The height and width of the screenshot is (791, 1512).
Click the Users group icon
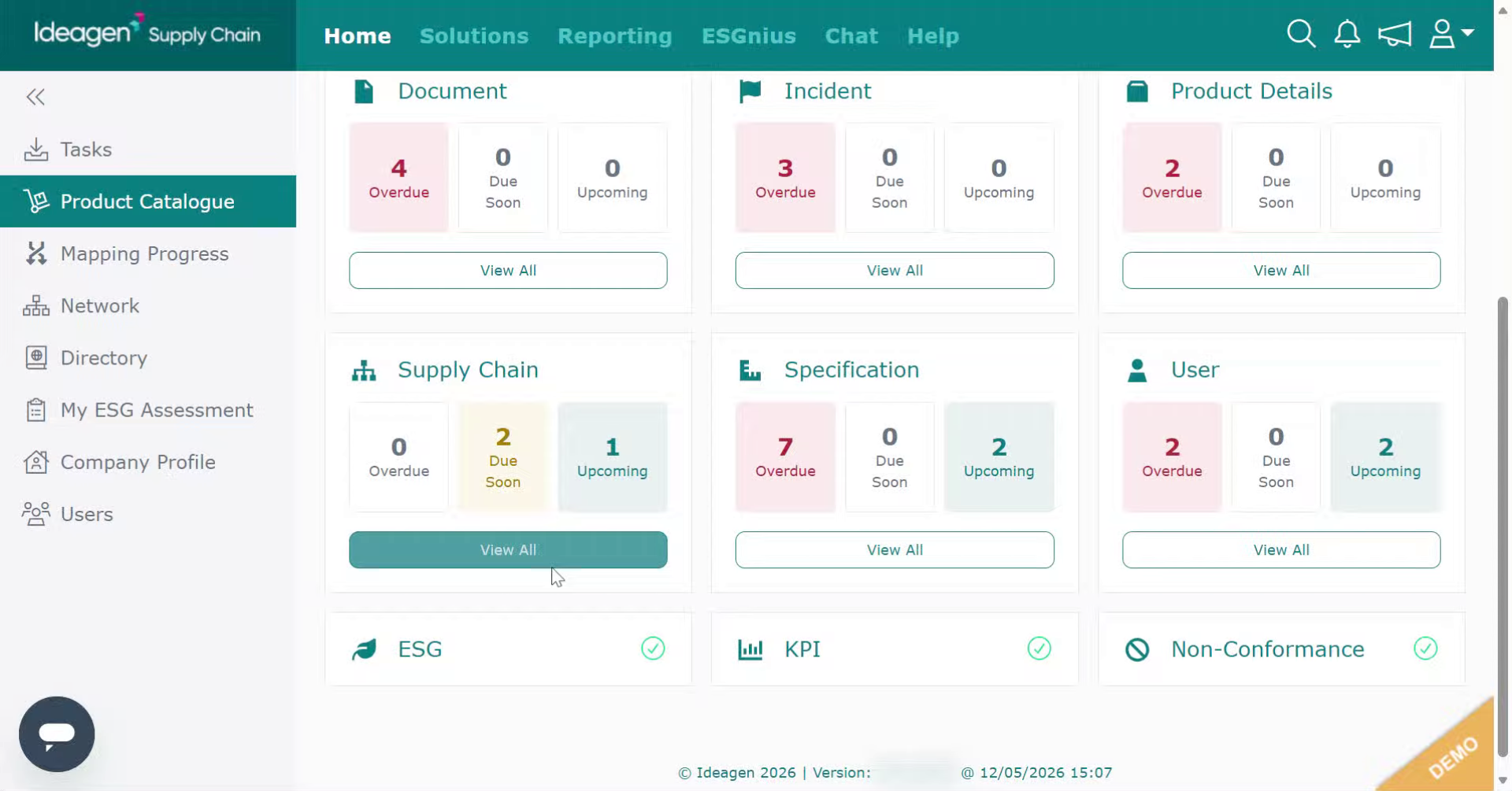point(36,514)
